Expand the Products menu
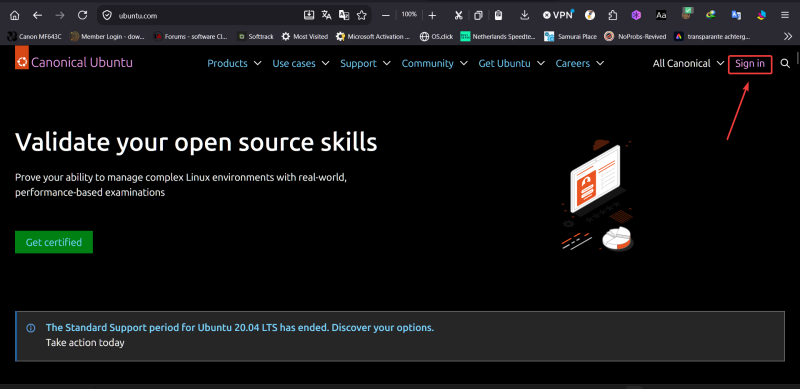This screenshot has width=800, height=389. (234, 63)
